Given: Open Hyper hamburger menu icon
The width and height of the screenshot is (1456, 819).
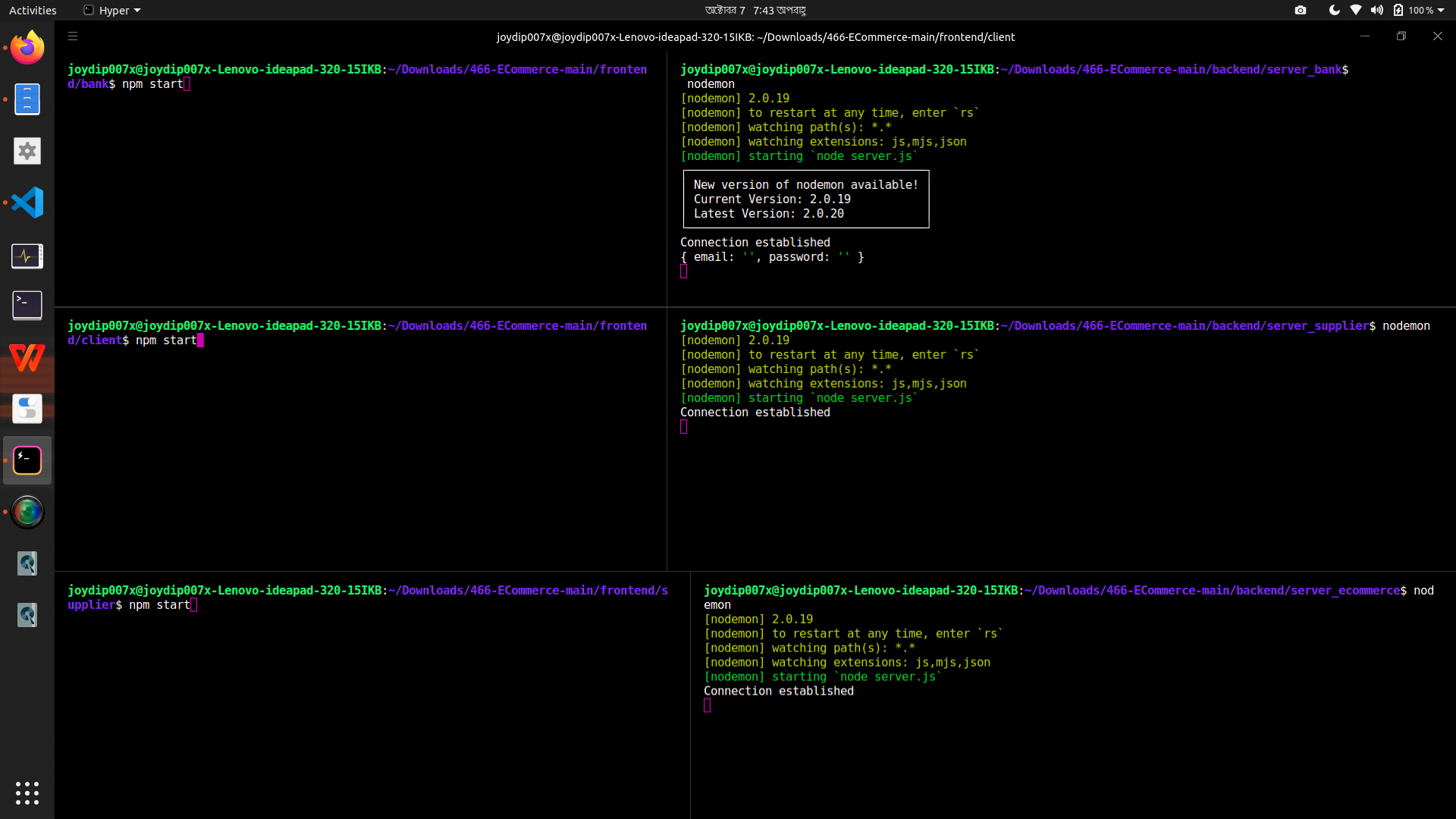Looking at the screenshot, I should click(x=73, y=36).
